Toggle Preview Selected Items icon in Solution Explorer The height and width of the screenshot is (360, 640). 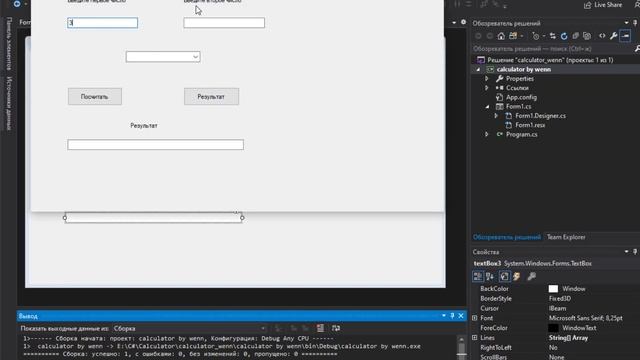coord(625,36)
